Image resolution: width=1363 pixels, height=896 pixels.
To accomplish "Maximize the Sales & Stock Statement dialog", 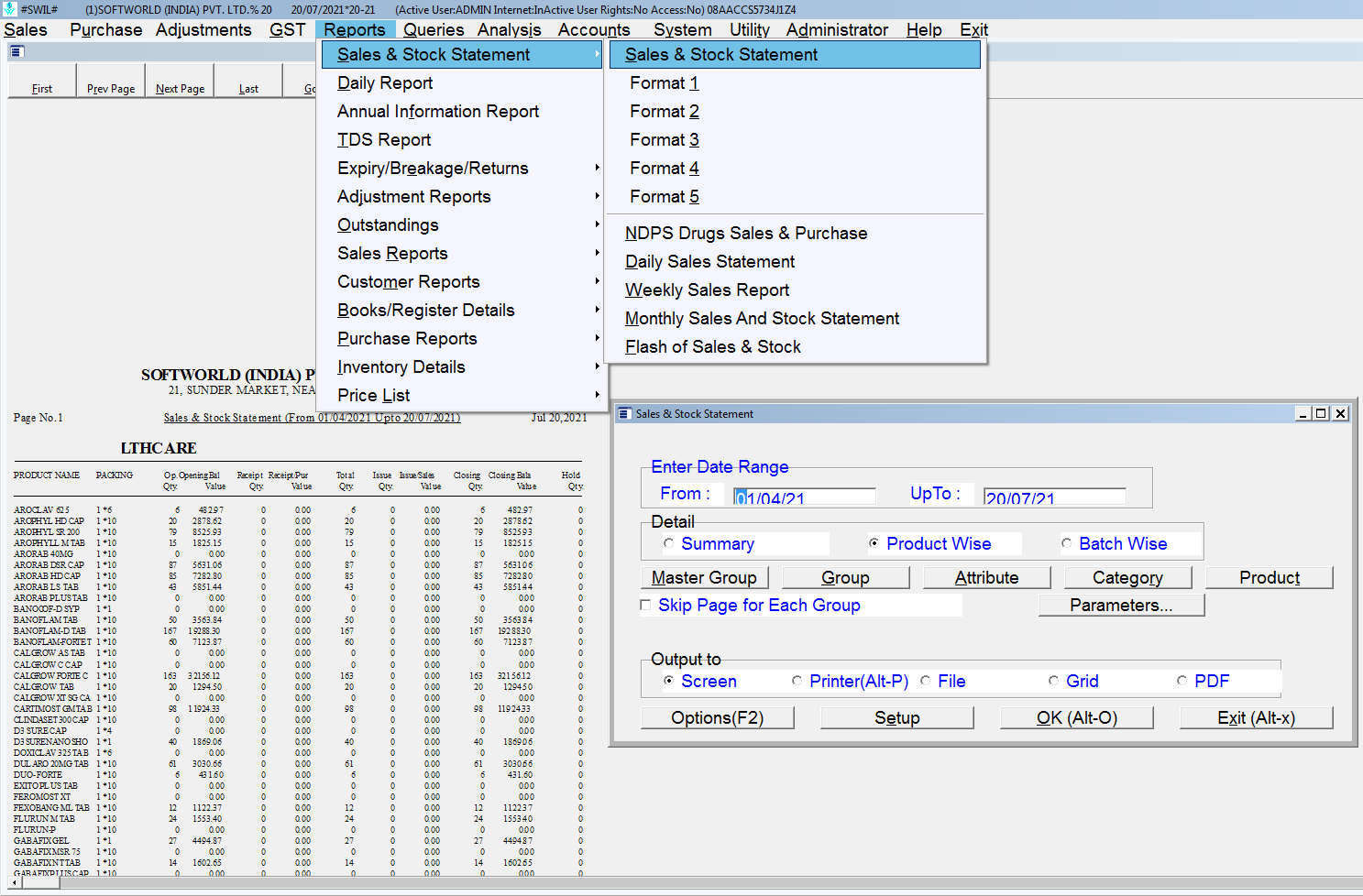I will (x=1321, y=414).
